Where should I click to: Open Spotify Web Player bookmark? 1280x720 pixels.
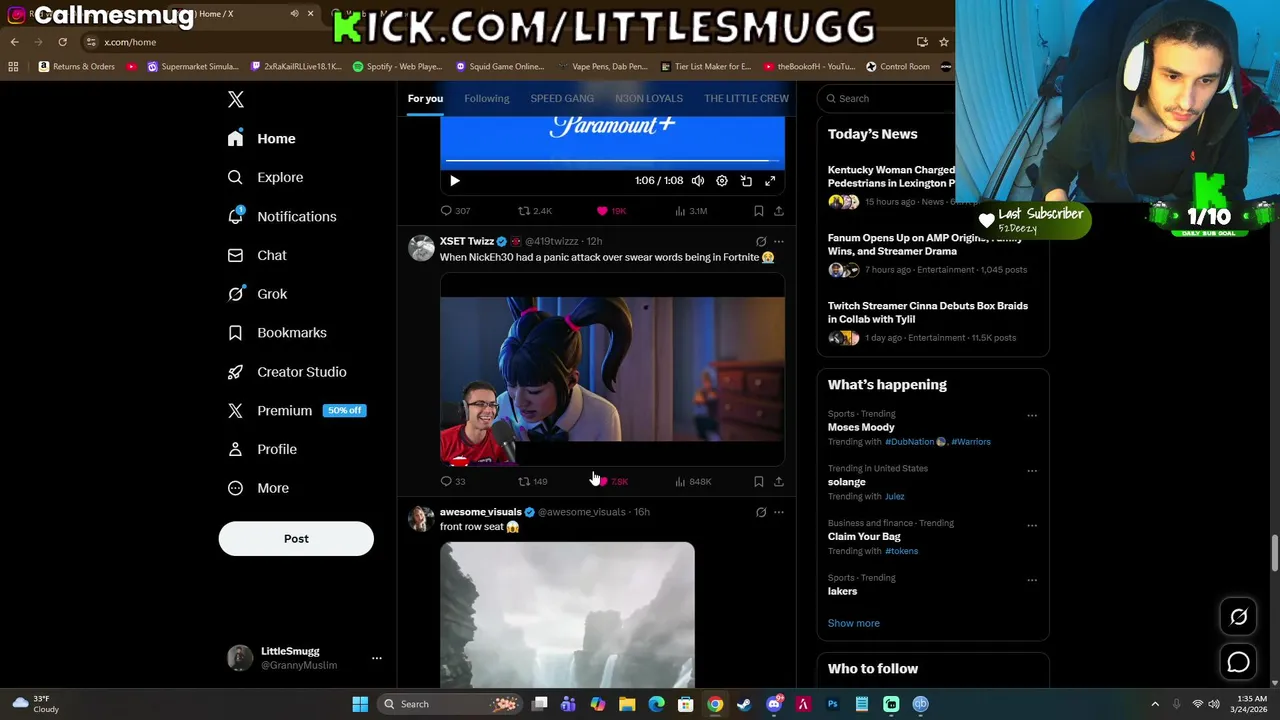pos(398,67)
